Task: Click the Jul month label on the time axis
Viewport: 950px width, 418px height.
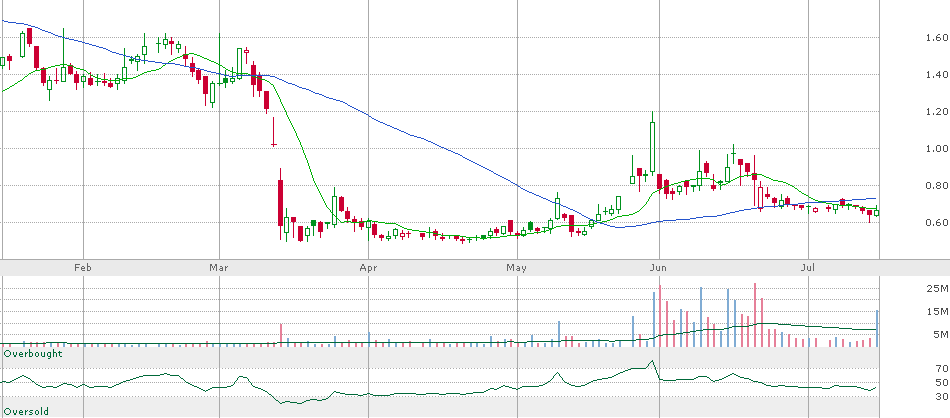Action: point(808,267)
